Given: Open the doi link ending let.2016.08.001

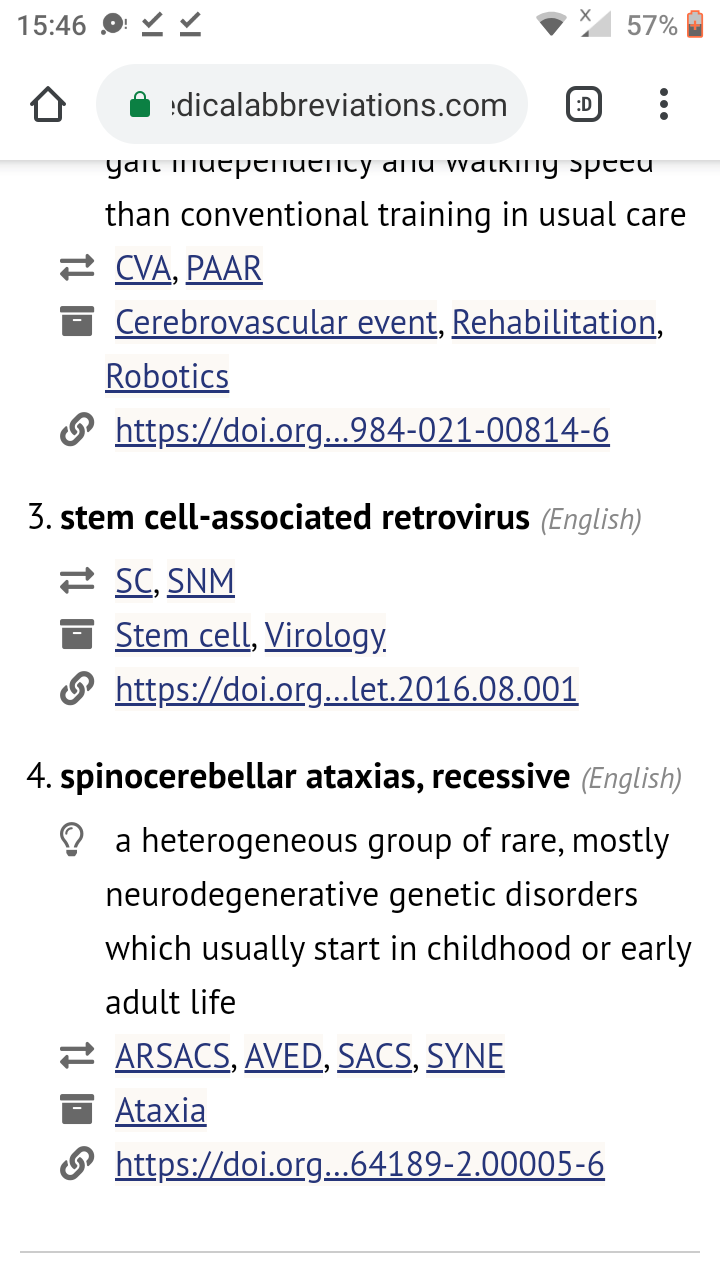Looking at the screenshot, I should point(346,689).
